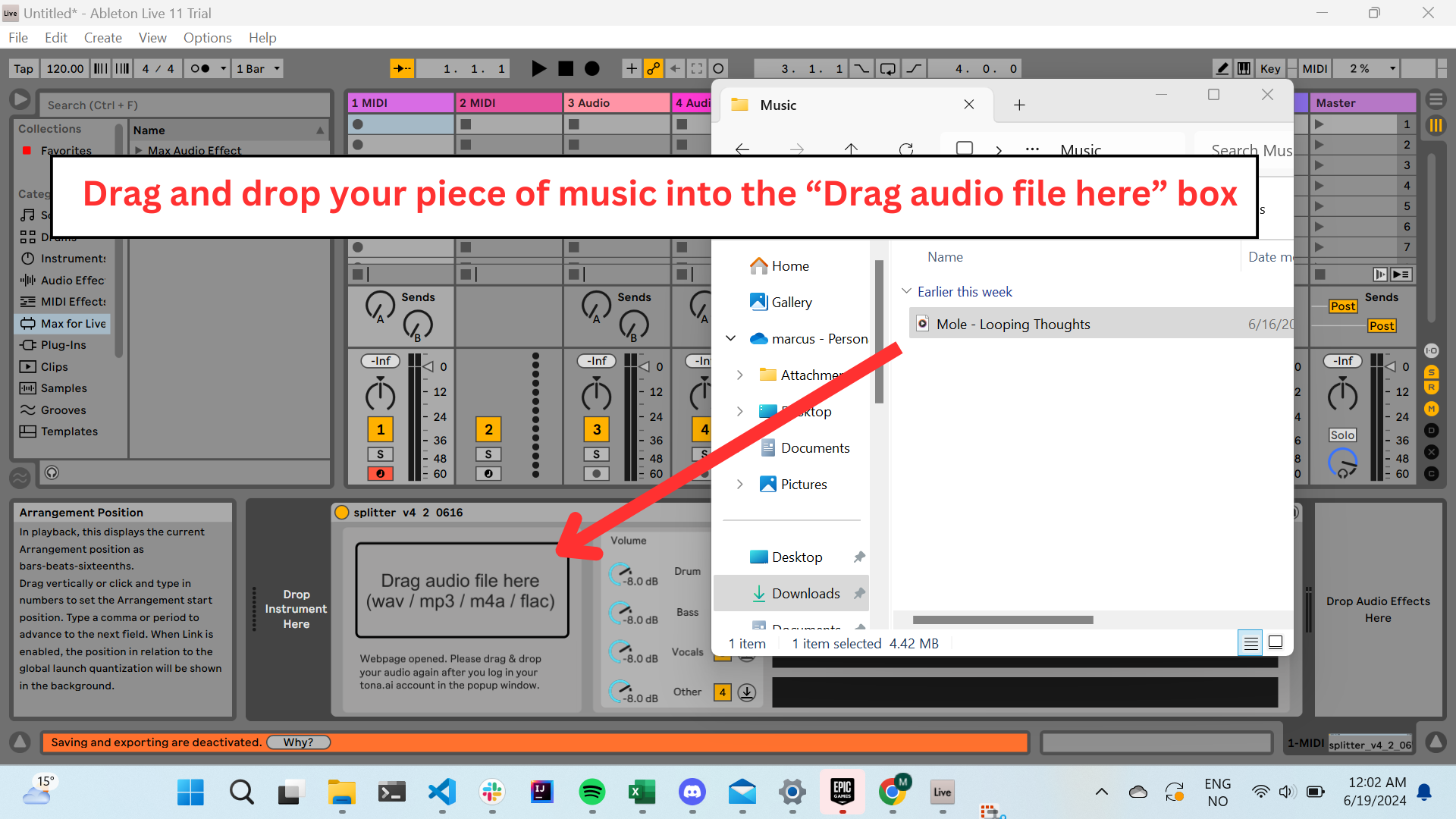Open the Options menu
Screen dimensions: 1456x819
click(207, 38)
